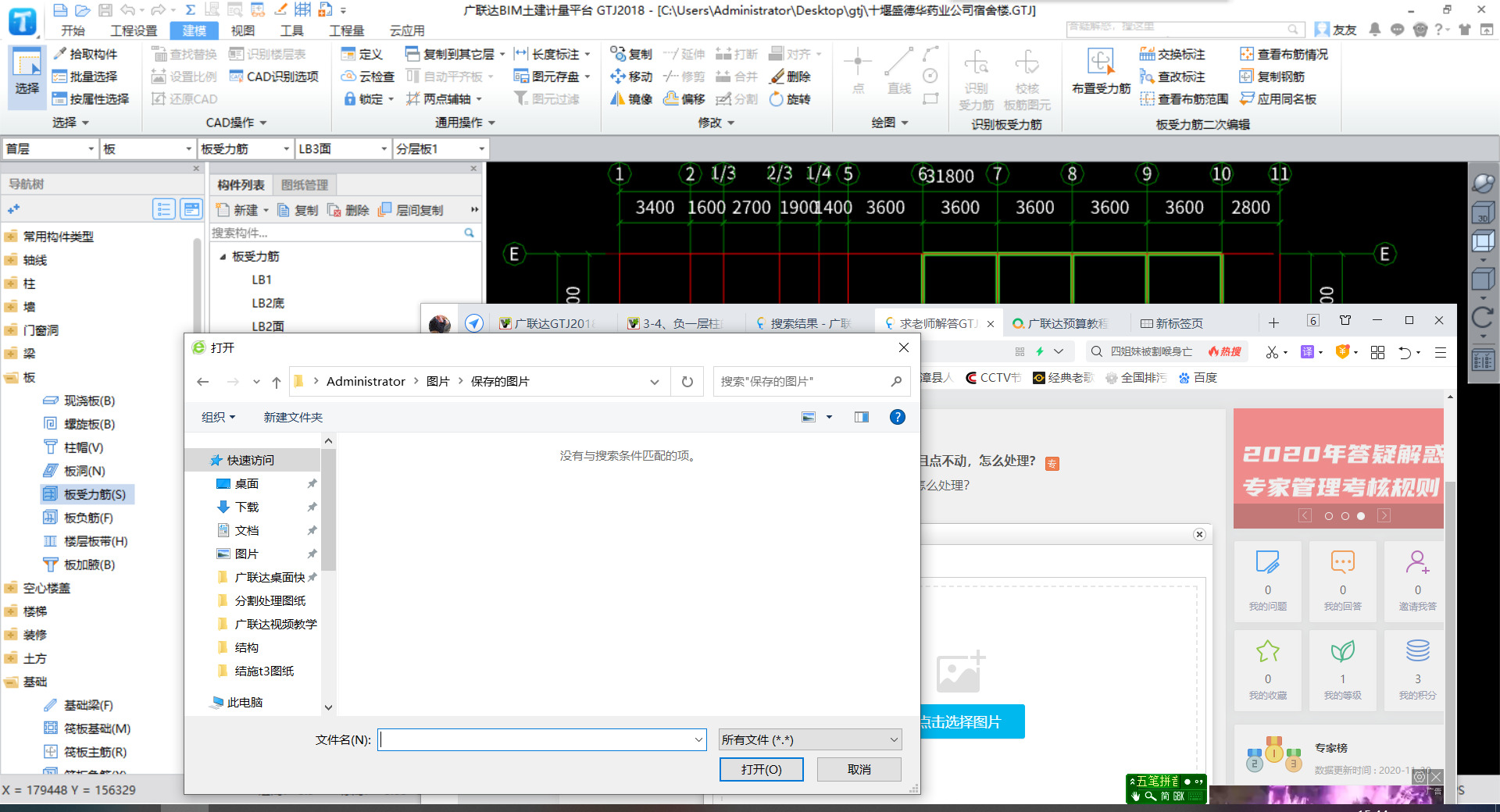Open the 云应用 ribbon tab
The width and height of the screenshot is (1500, 812).
[x=407, y=30]
